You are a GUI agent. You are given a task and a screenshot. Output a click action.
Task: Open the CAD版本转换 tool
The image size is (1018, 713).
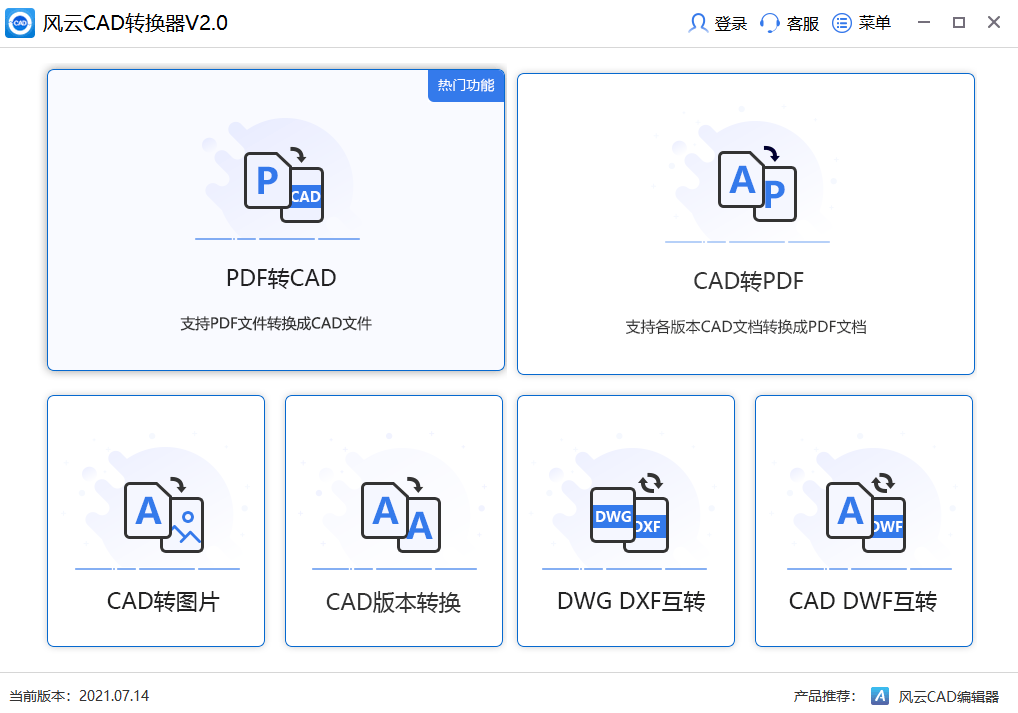tap(393, 520)
